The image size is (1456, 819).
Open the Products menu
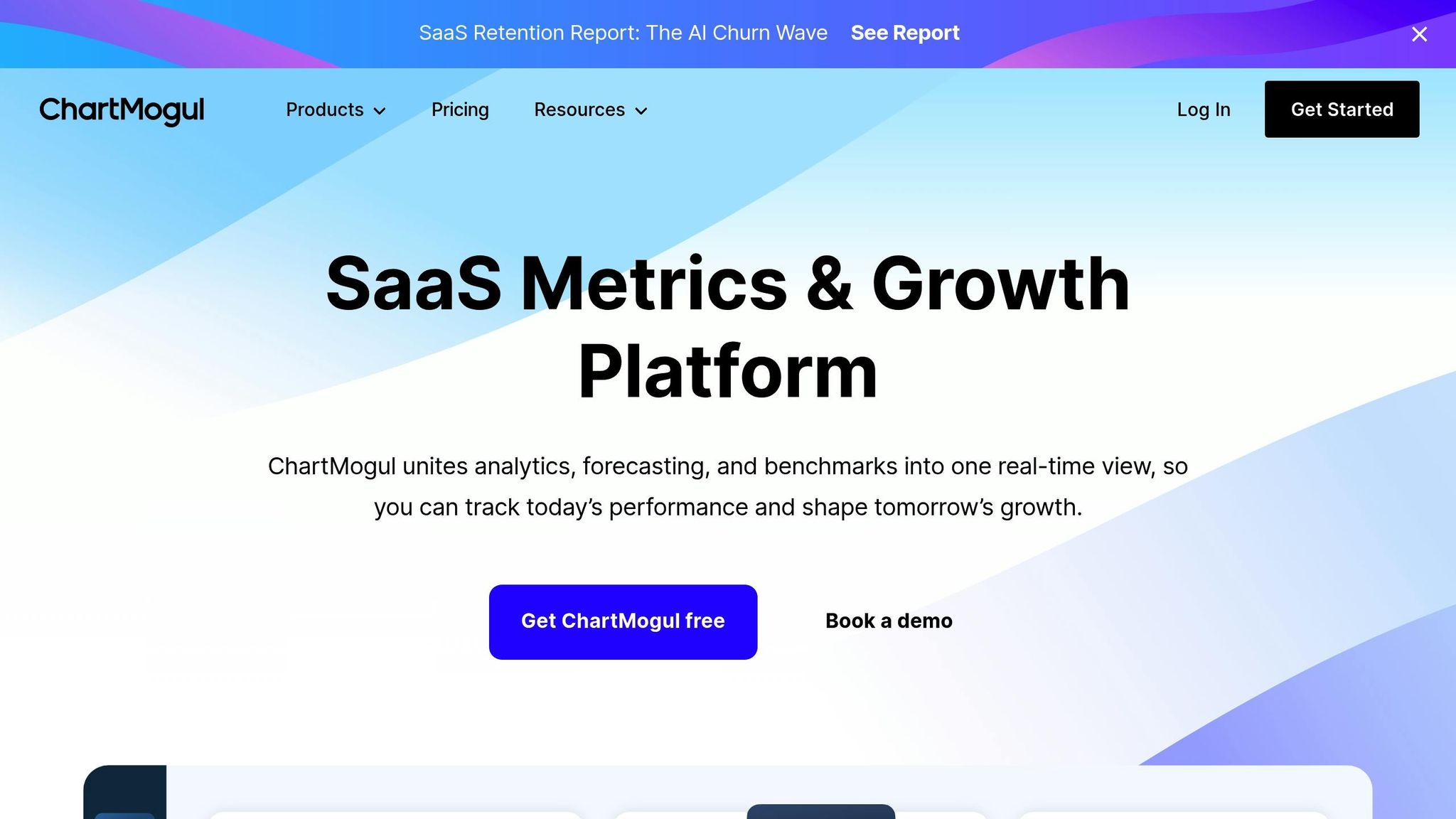tap(325, 110)
